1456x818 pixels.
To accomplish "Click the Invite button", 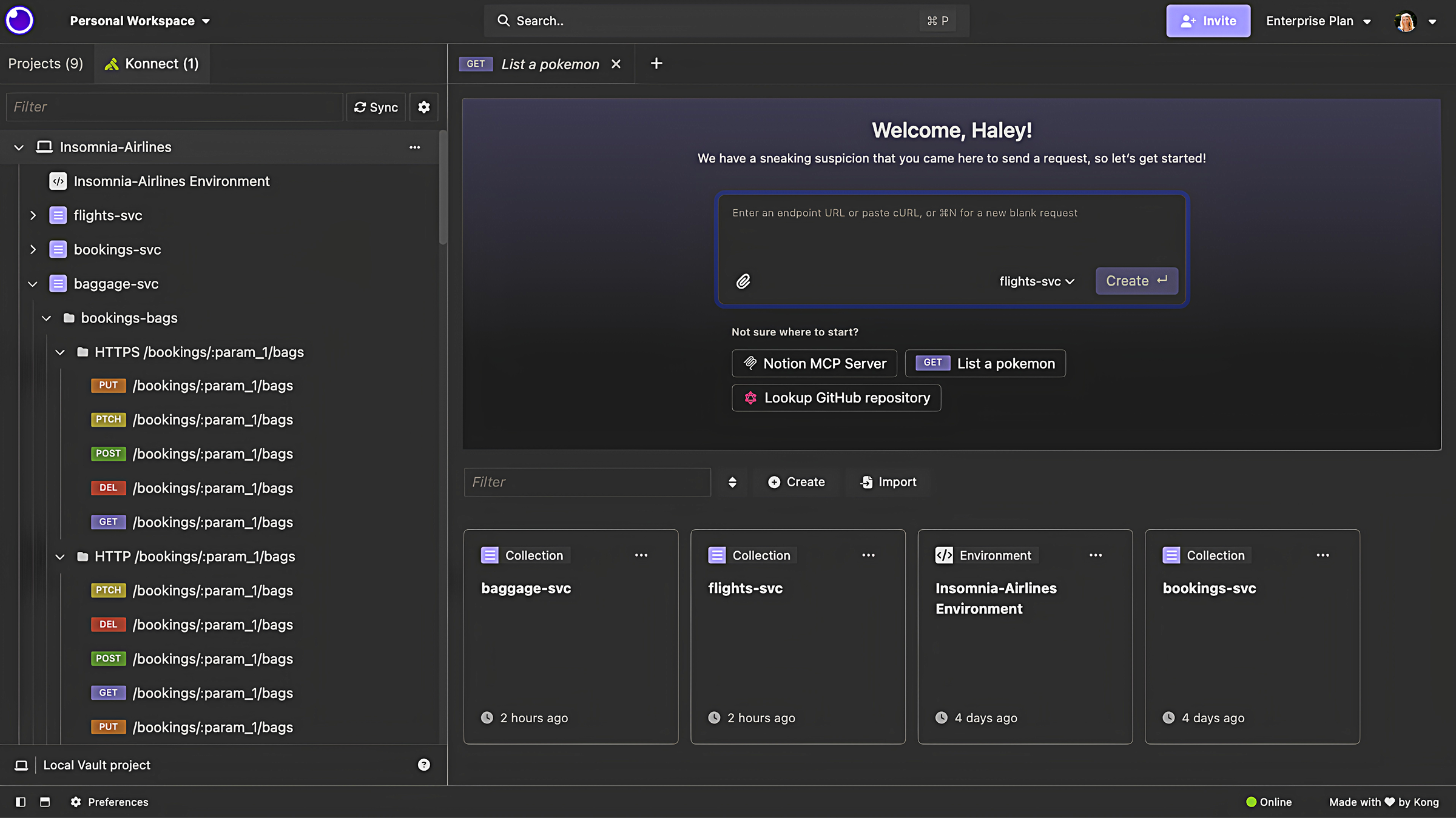I will (x=1208, y=21).
